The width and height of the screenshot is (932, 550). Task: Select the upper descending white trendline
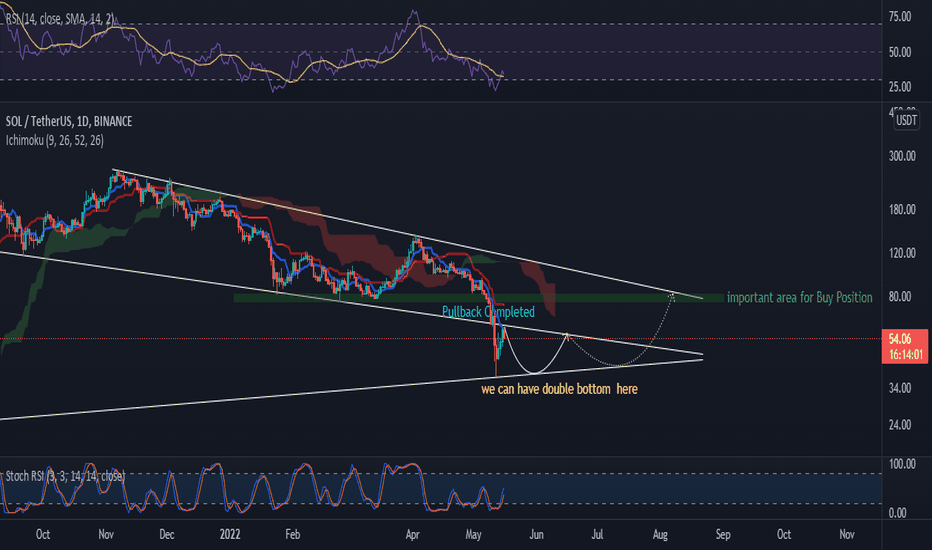407,234
